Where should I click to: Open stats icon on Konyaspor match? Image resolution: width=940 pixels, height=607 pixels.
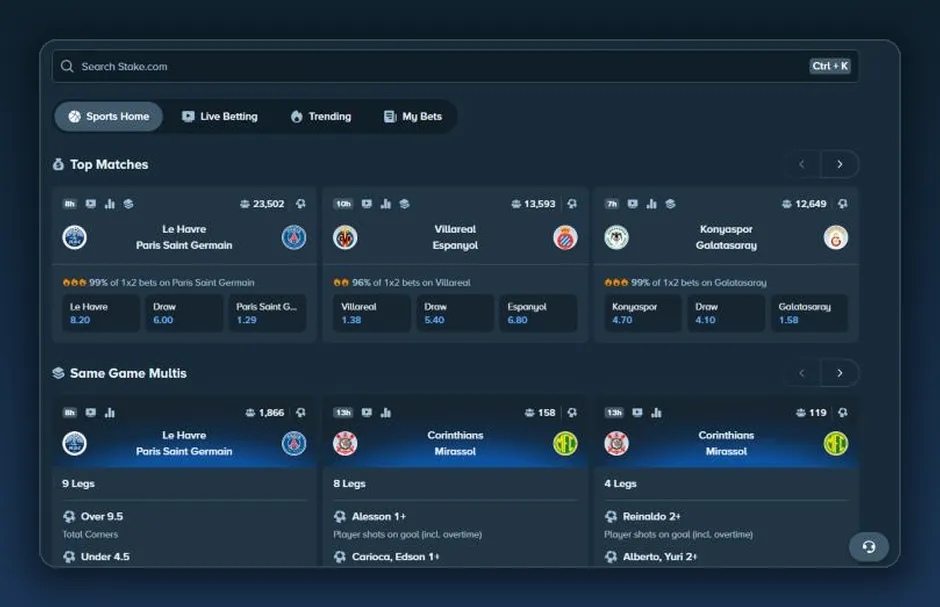[652, 204]
